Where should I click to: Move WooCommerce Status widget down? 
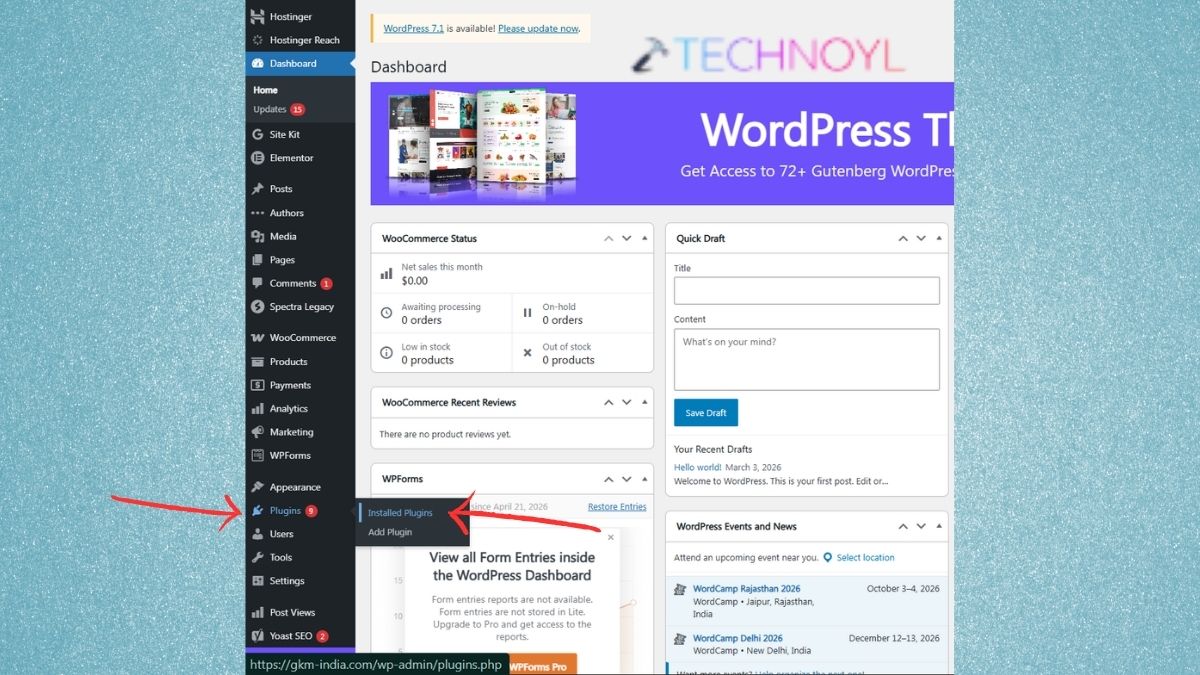(627, 239)
